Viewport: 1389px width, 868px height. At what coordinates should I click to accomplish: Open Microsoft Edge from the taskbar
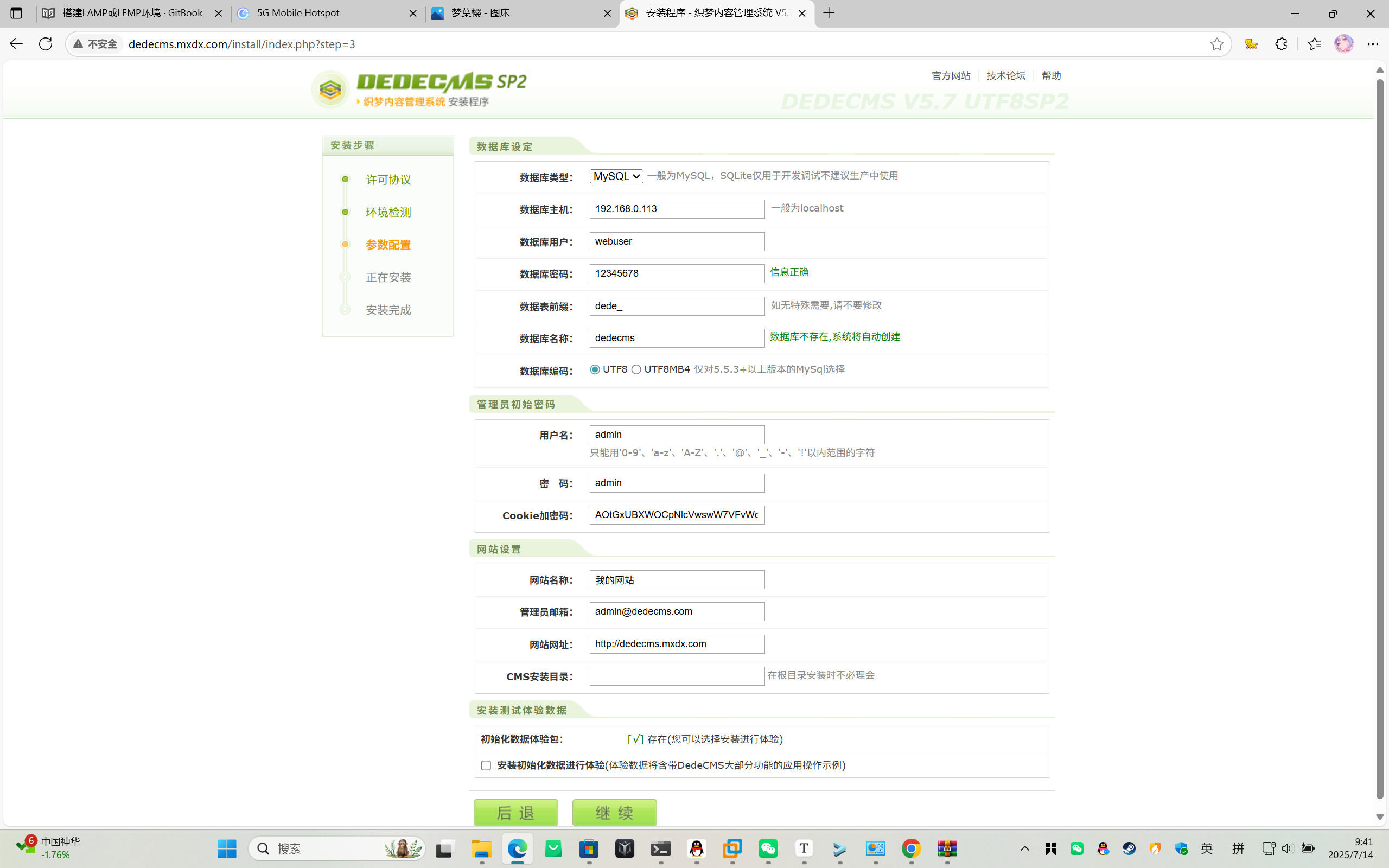(517, 848)
